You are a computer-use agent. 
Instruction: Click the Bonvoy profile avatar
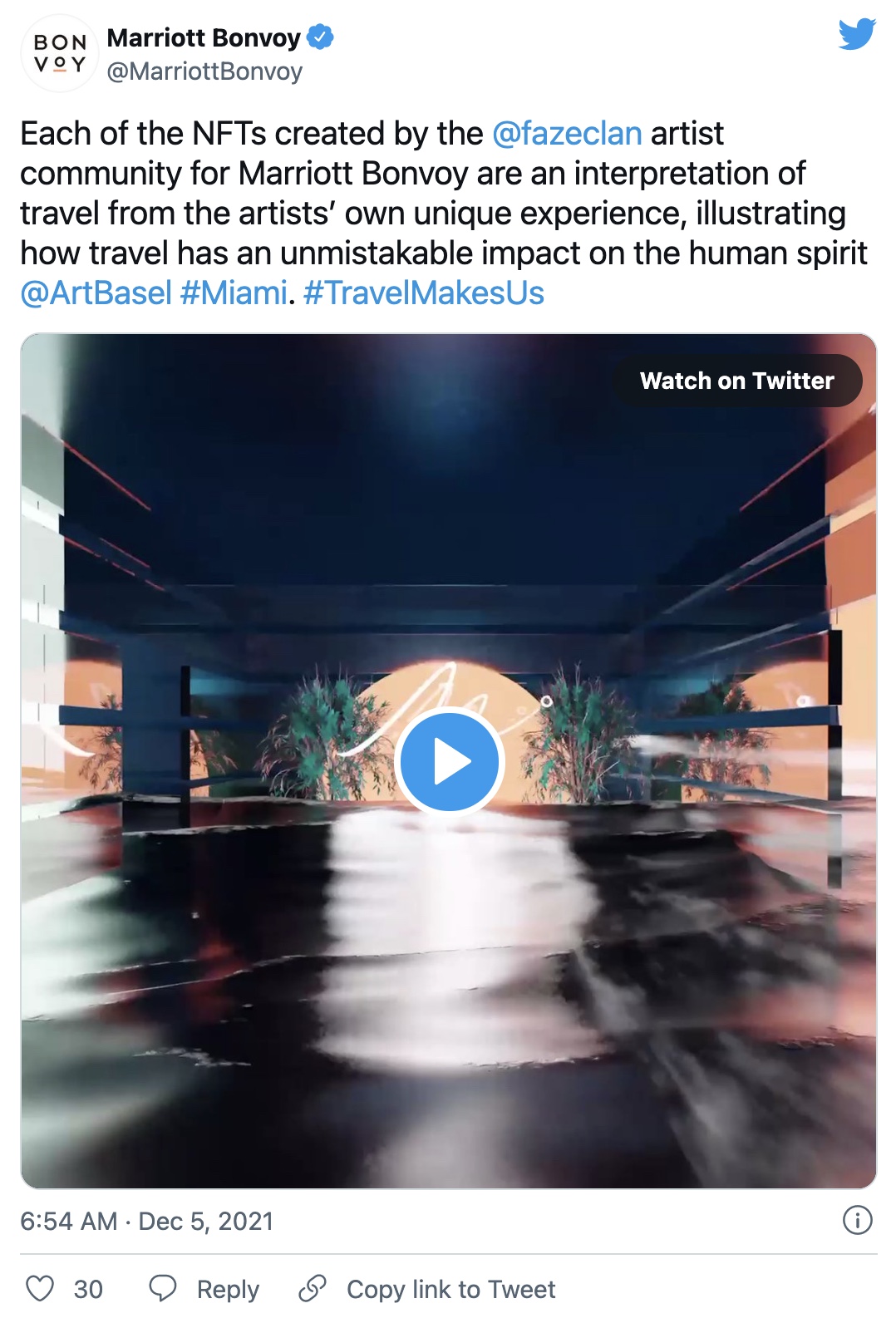(x=60, y=53)
